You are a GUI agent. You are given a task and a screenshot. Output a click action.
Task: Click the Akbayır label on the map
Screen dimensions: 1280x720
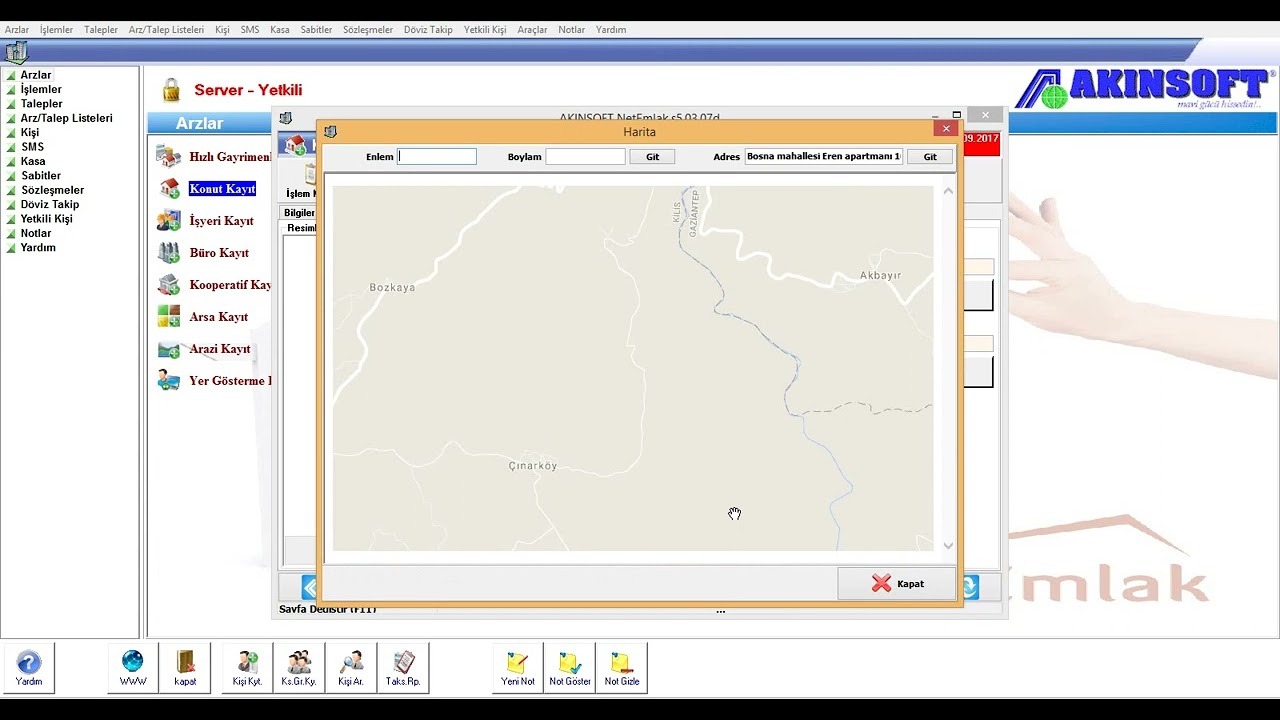881,275
